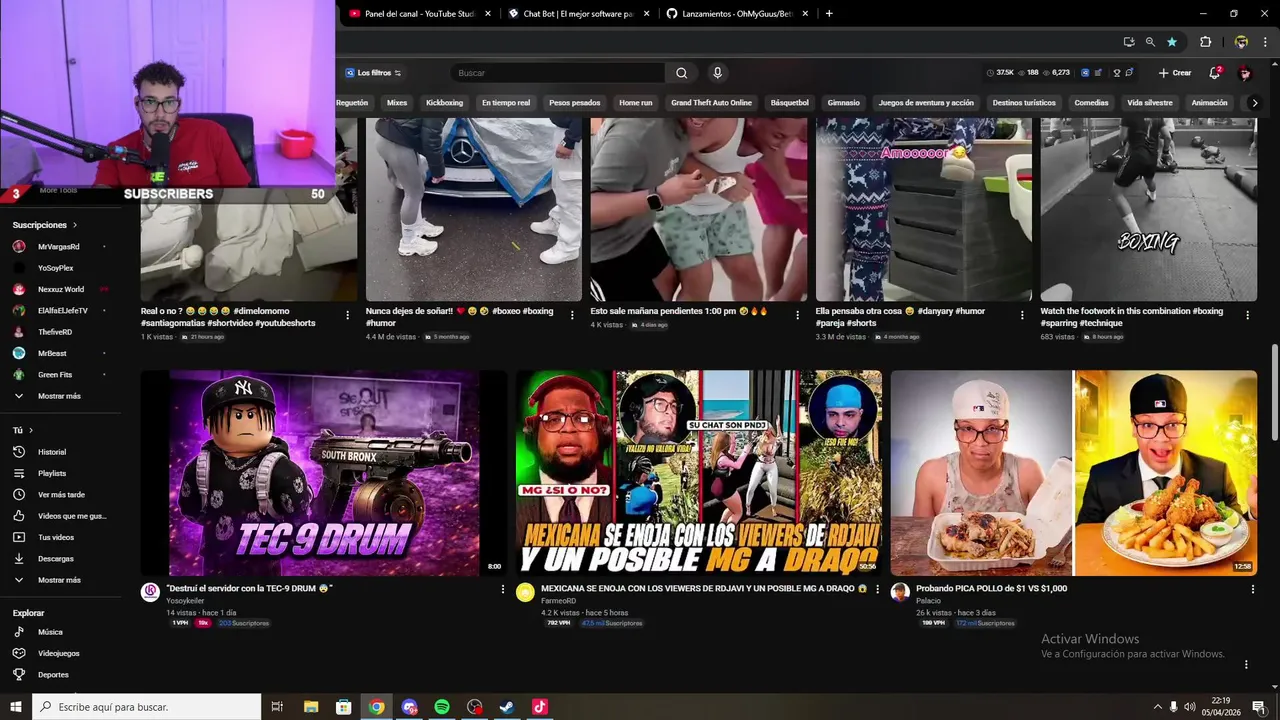The width and height of the screenshot is (1280, 720).
Task: Select the Básquetbol filter chip
Action: tap(789, 103)
